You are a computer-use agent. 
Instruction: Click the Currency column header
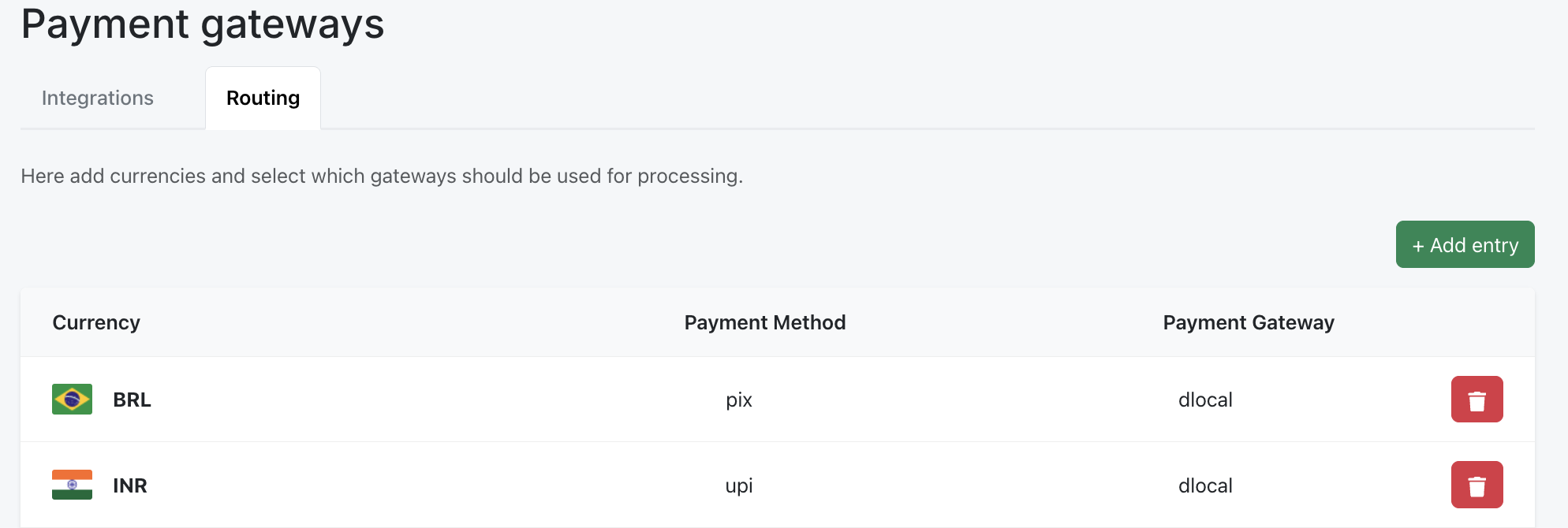(96, 323)
